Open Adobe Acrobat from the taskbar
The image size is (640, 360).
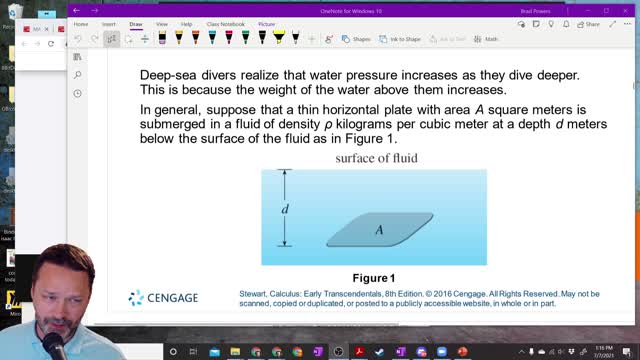[359, 351]
